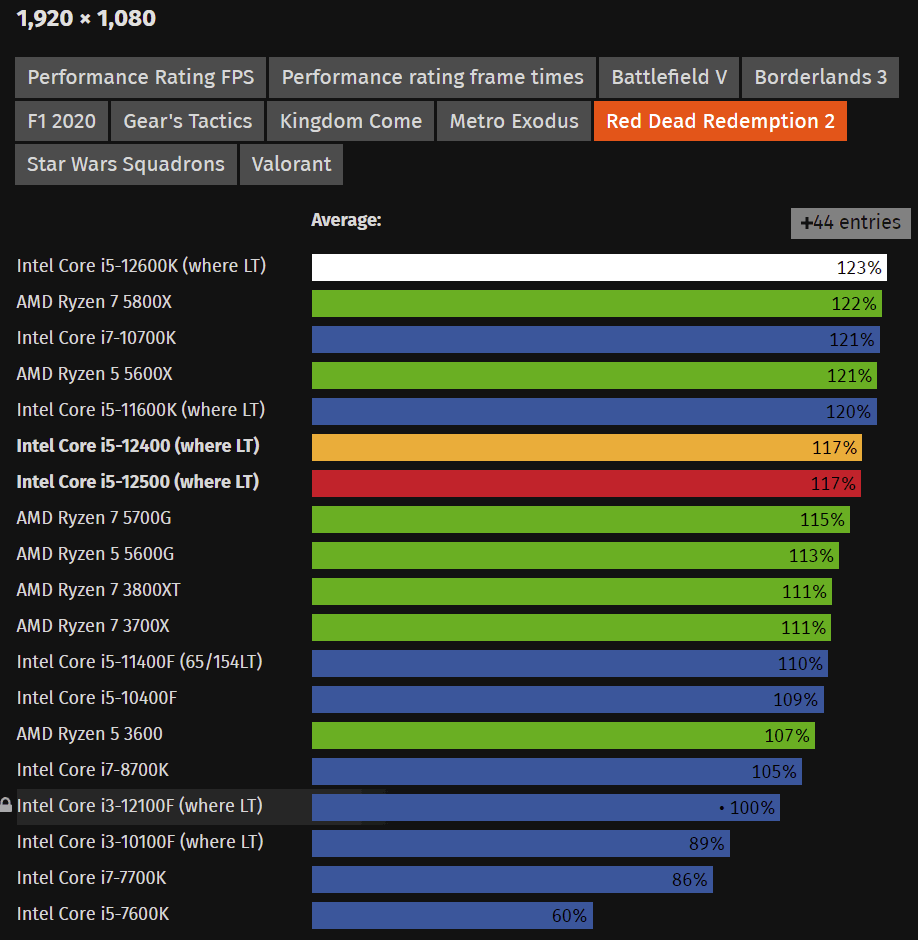The width and height of the screenshot is (918, 940).
Task: Click the bold Intel Core i5-12500 label
Action: click(x=138, y=481)
